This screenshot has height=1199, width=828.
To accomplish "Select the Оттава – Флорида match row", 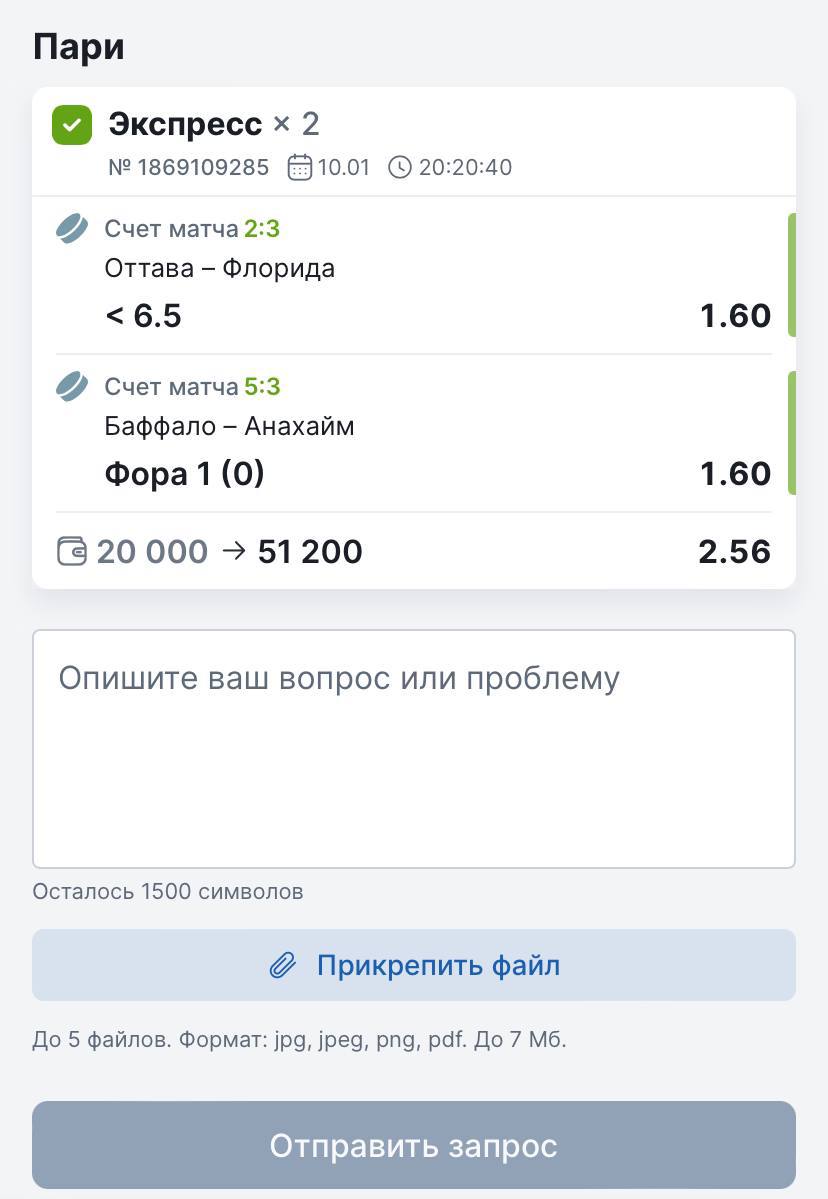I will coord(219,268).
